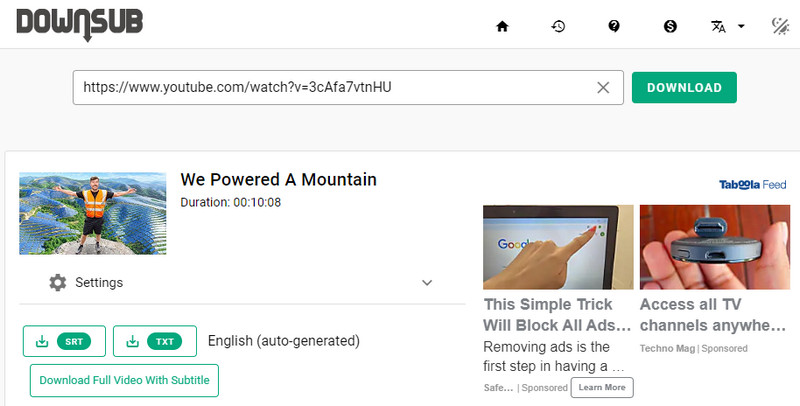Expand the Settings chevron
The width and height of the screenshot is (800, 406).
(427, 283)
